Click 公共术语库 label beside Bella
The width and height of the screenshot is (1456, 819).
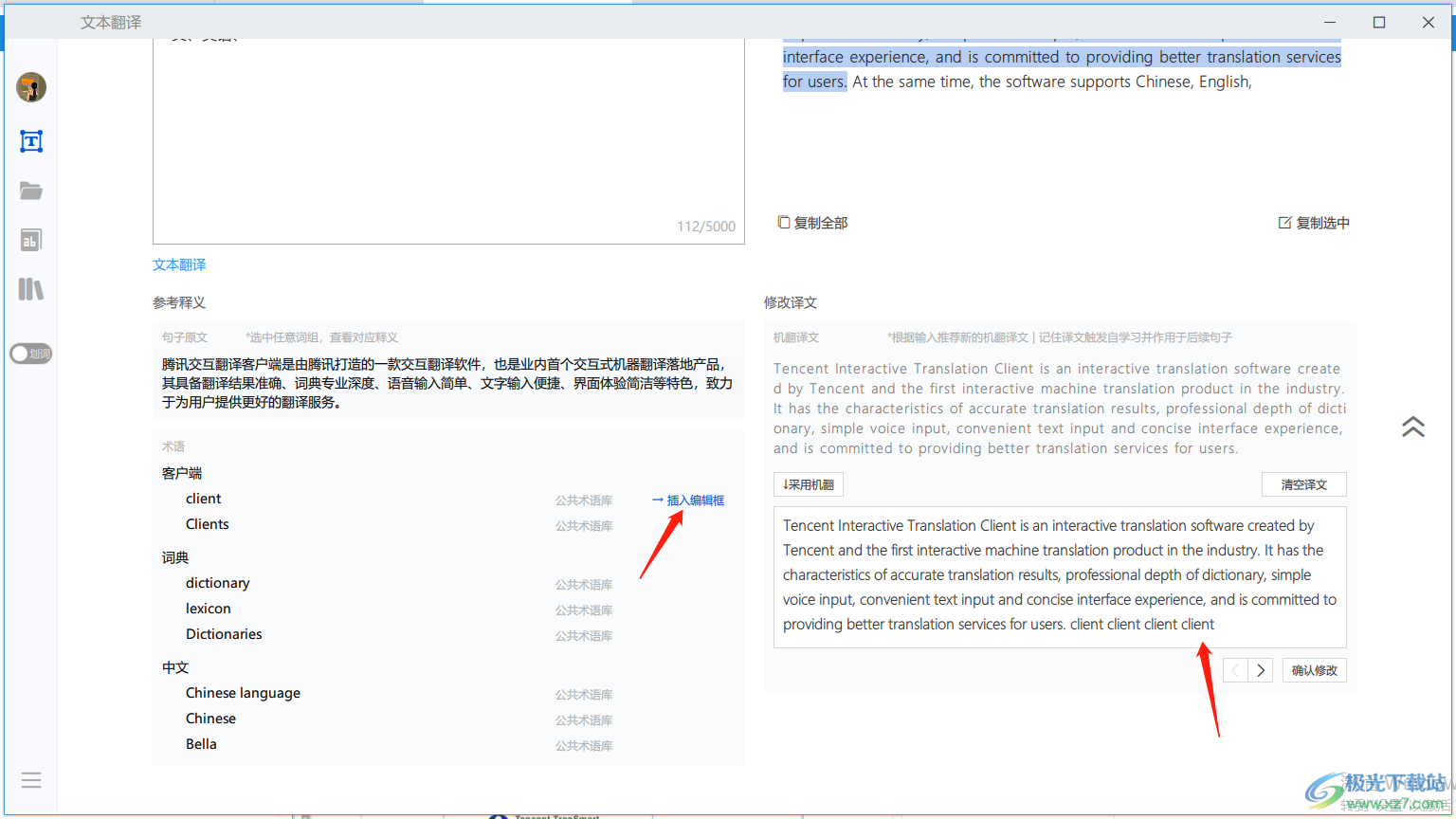[584, 746]
